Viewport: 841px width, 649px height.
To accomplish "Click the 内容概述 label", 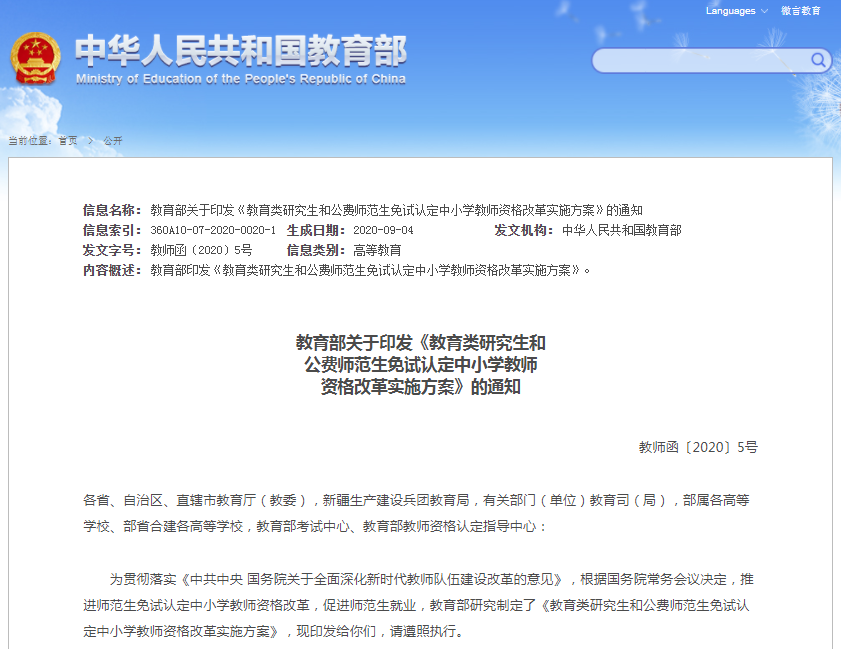I will pos(112,270).
